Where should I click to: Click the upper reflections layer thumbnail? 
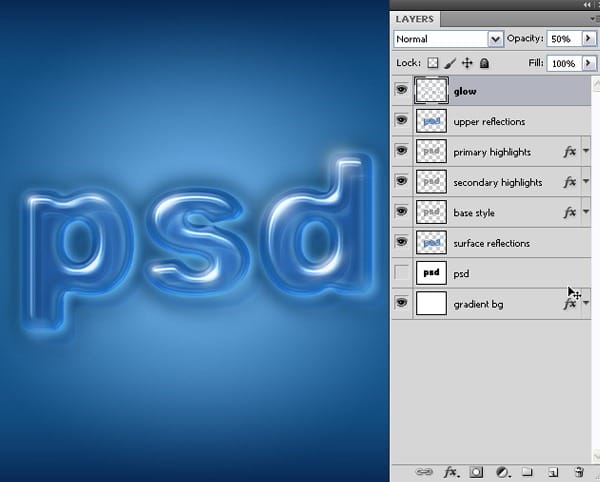(431, 121)
